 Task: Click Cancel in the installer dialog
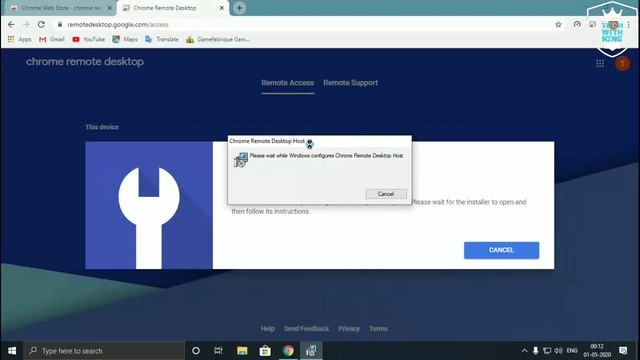[386, 194]
